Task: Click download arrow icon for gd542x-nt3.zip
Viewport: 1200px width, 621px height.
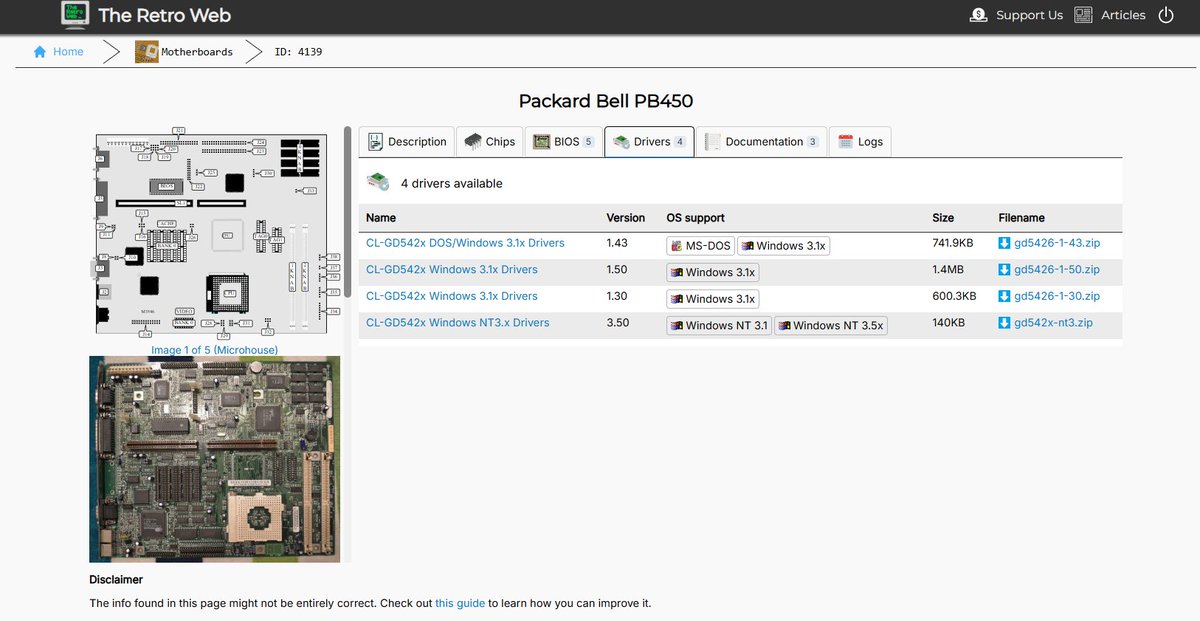Action: (1005, 323)
